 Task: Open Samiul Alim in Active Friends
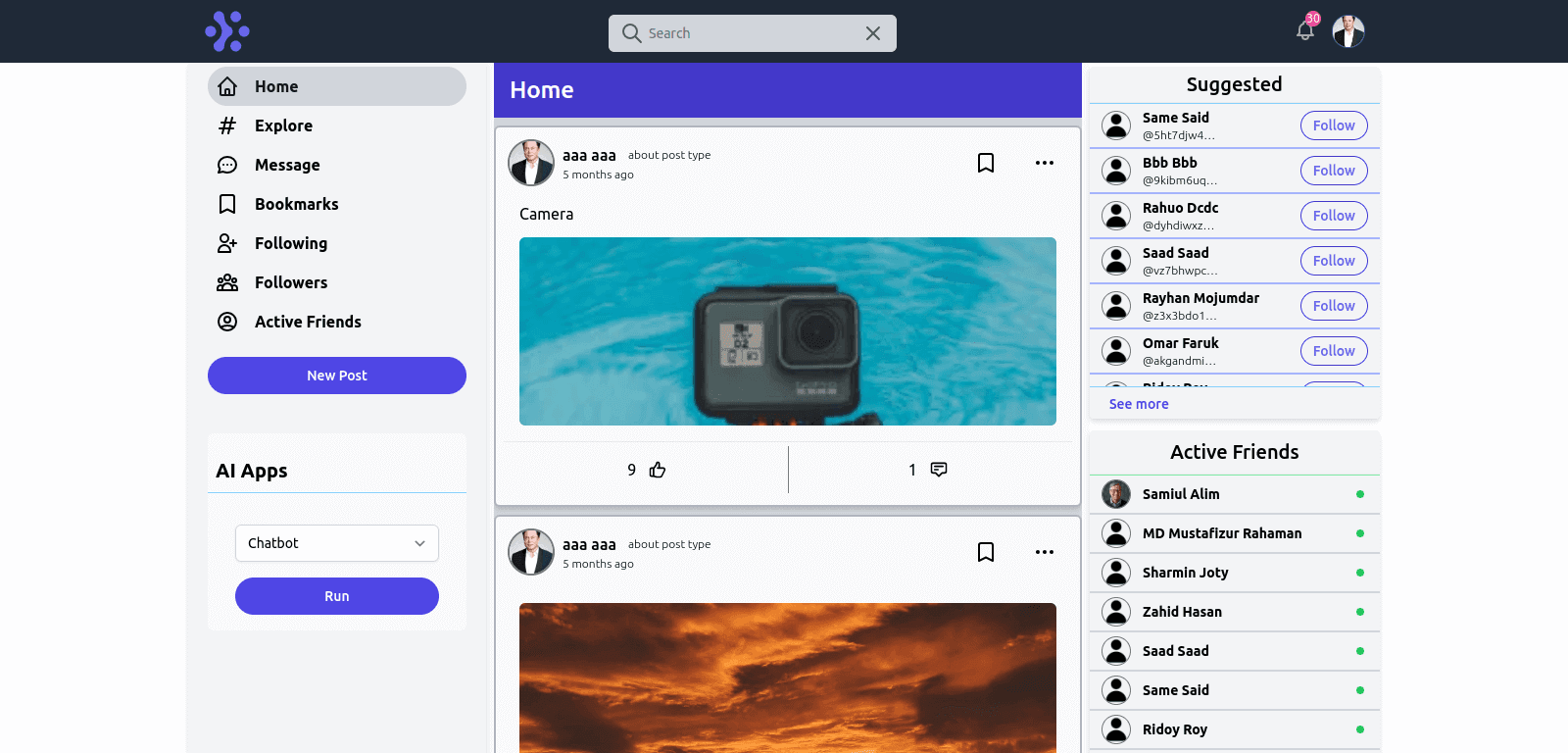tap(1235, 494)
